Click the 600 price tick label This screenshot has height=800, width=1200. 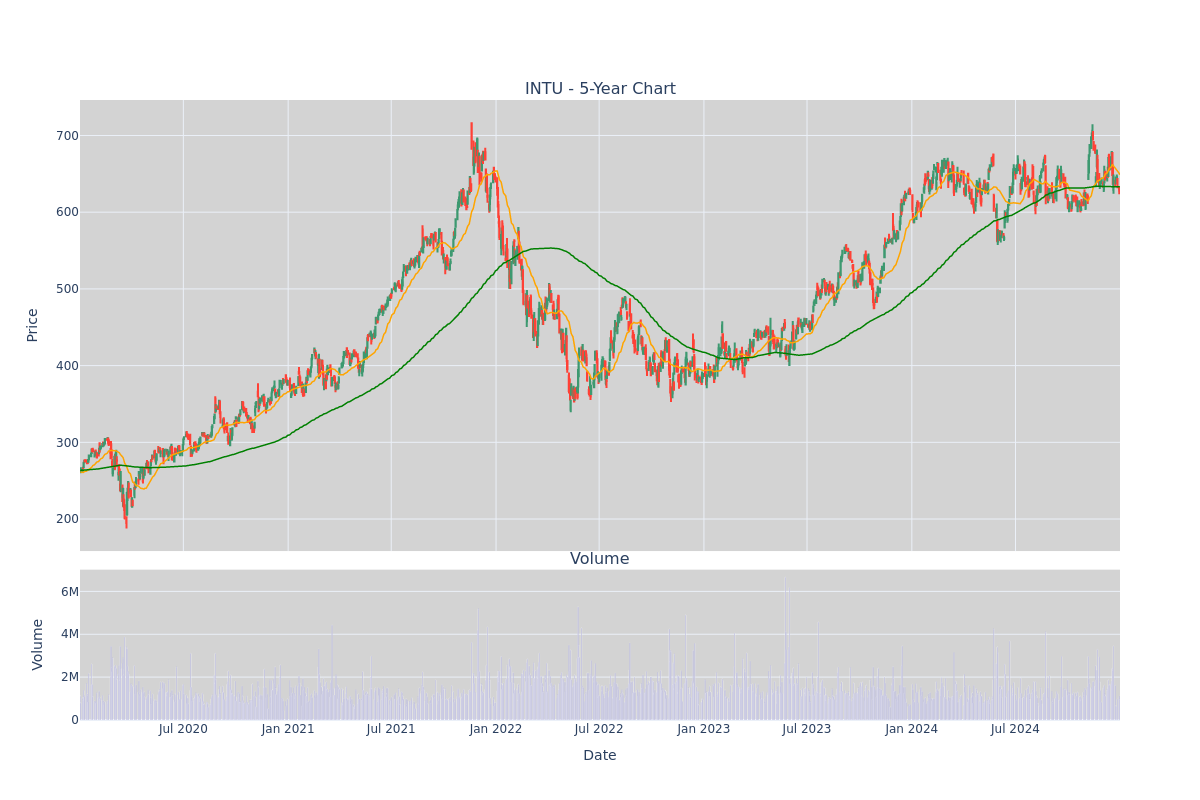[x=67, y=212]
